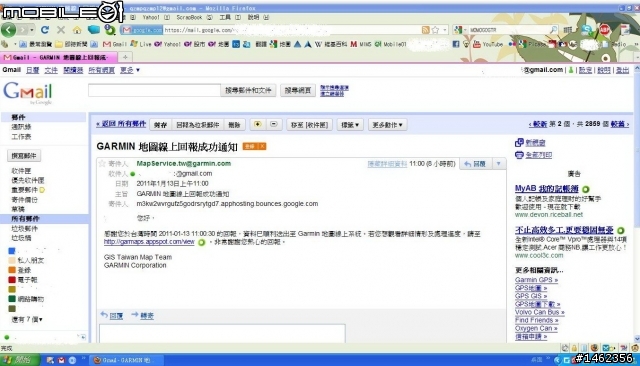Screen dimensions: 640x366
Task: Open the Live bookmark with Windows flag
Action: 140,44
